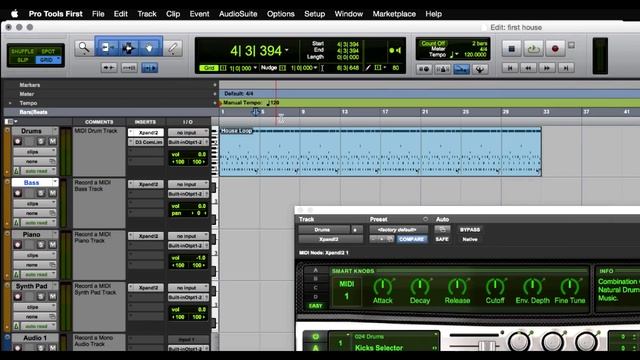
Task: Open the AudioSuite menu
Action: pyautogui.click(x=238, y=14)
